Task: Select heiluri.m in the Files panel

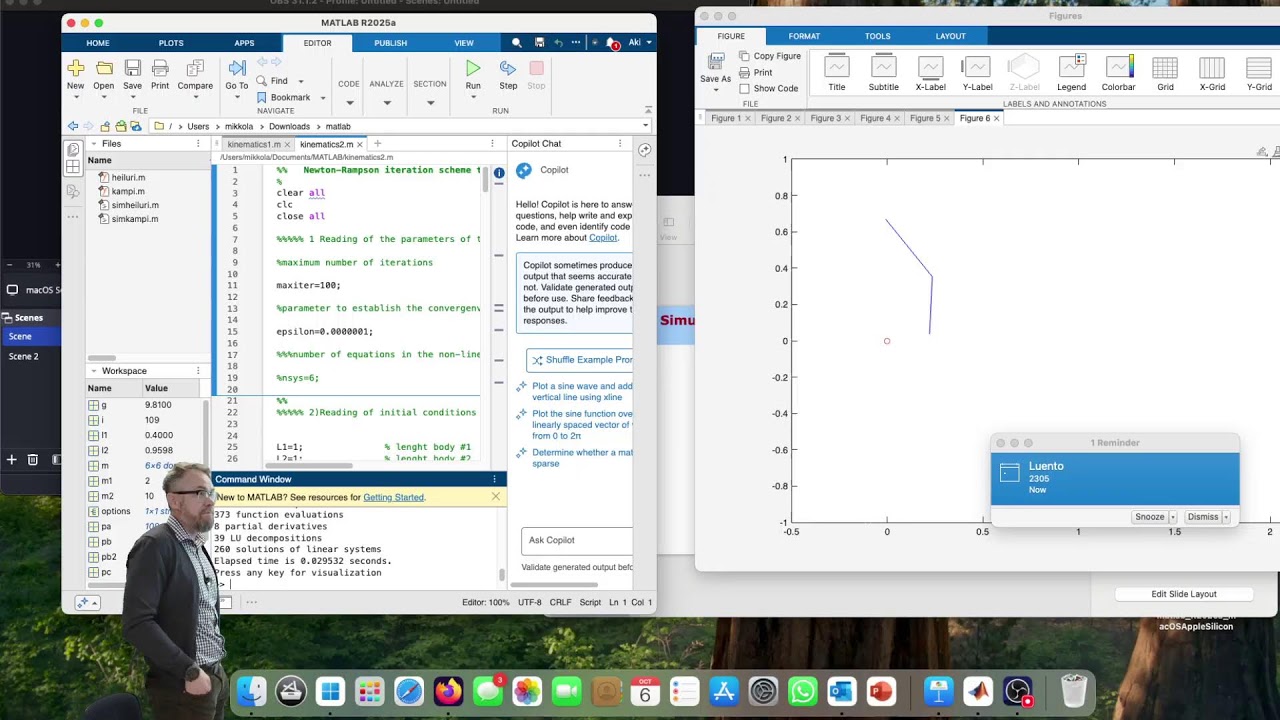Action: coord(128,177)
